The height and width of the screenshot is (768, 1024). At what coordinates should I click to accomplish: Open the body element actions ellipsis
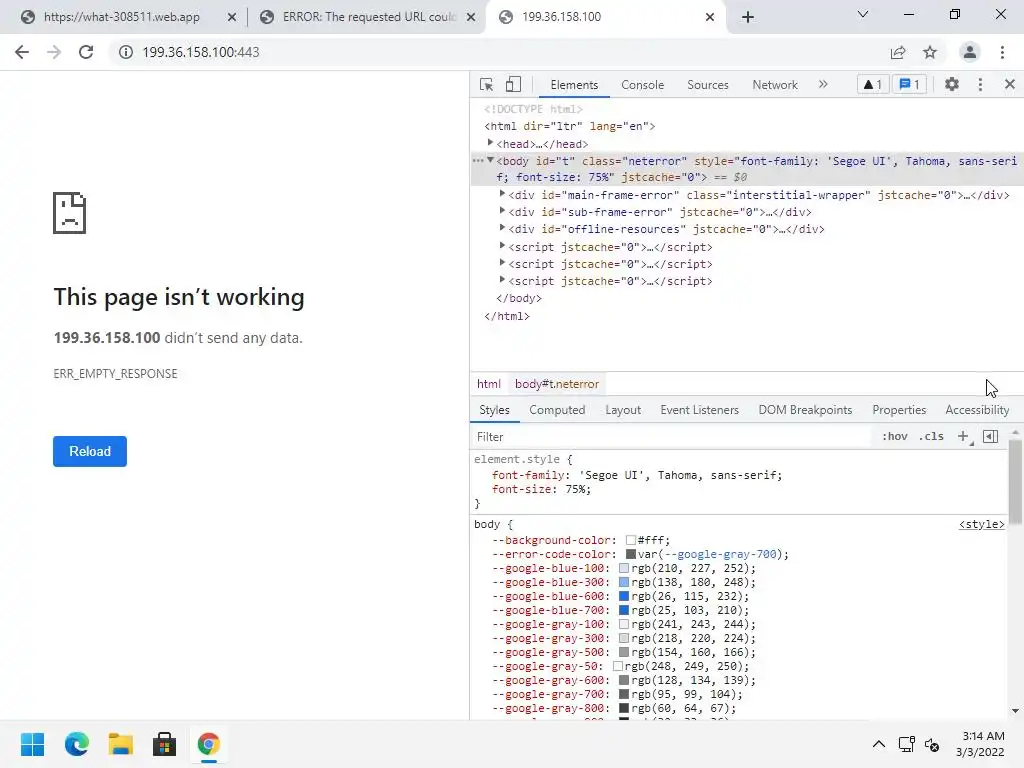click(x=477, y=160)
